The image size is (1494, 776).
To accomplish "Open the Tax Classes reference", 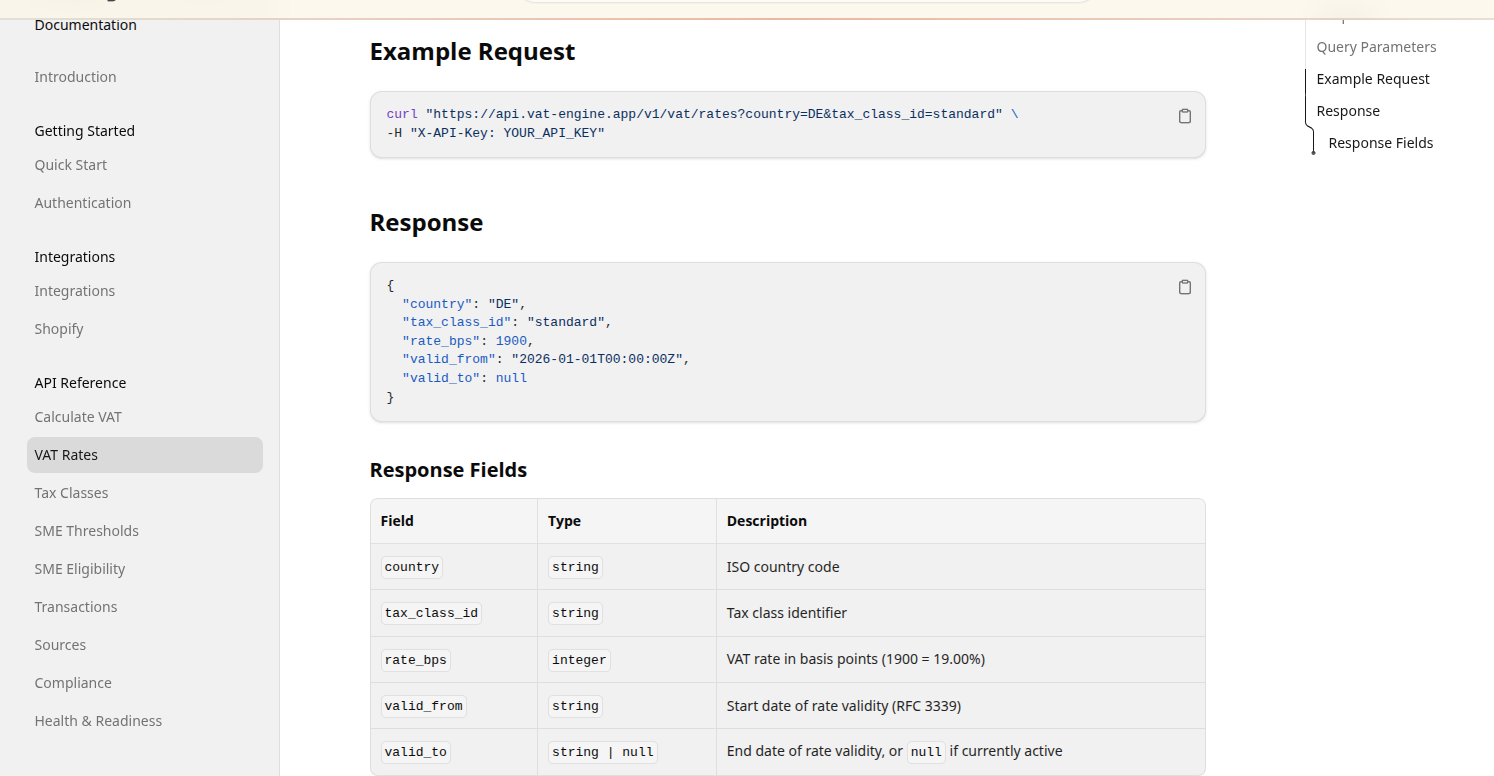I will pos(71,493).
